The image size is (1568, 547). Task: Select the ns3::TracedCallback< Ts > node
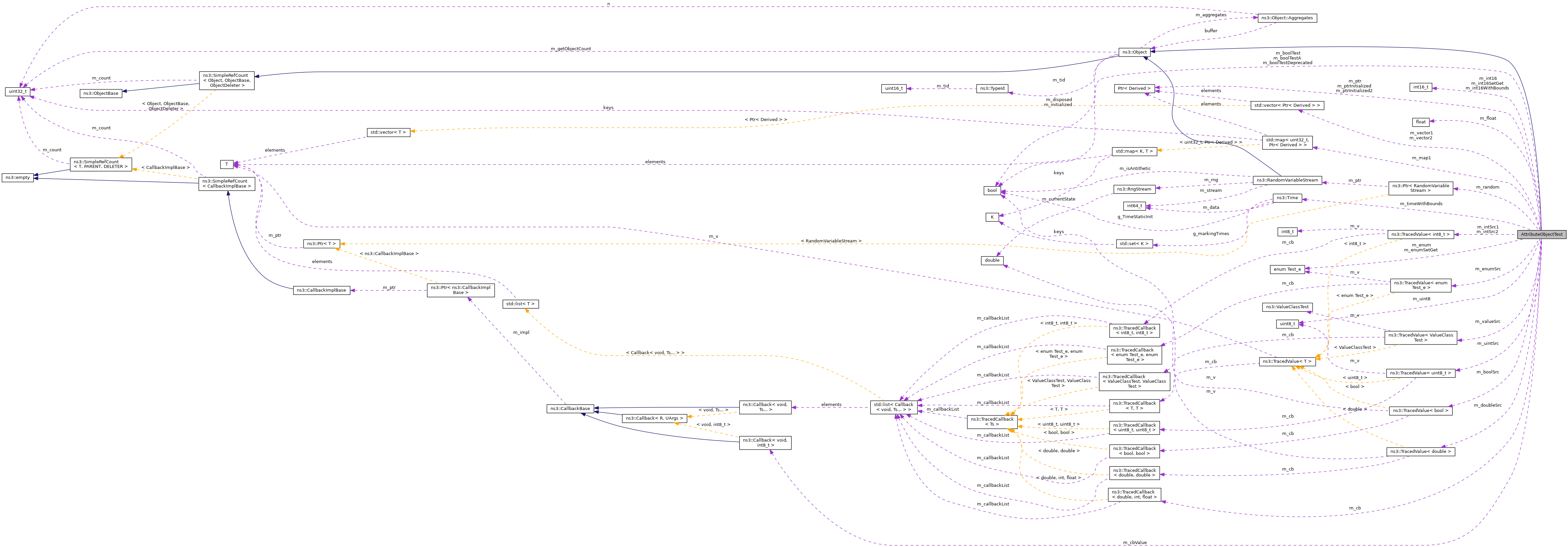pyautogui.click(x=992, y=422)
